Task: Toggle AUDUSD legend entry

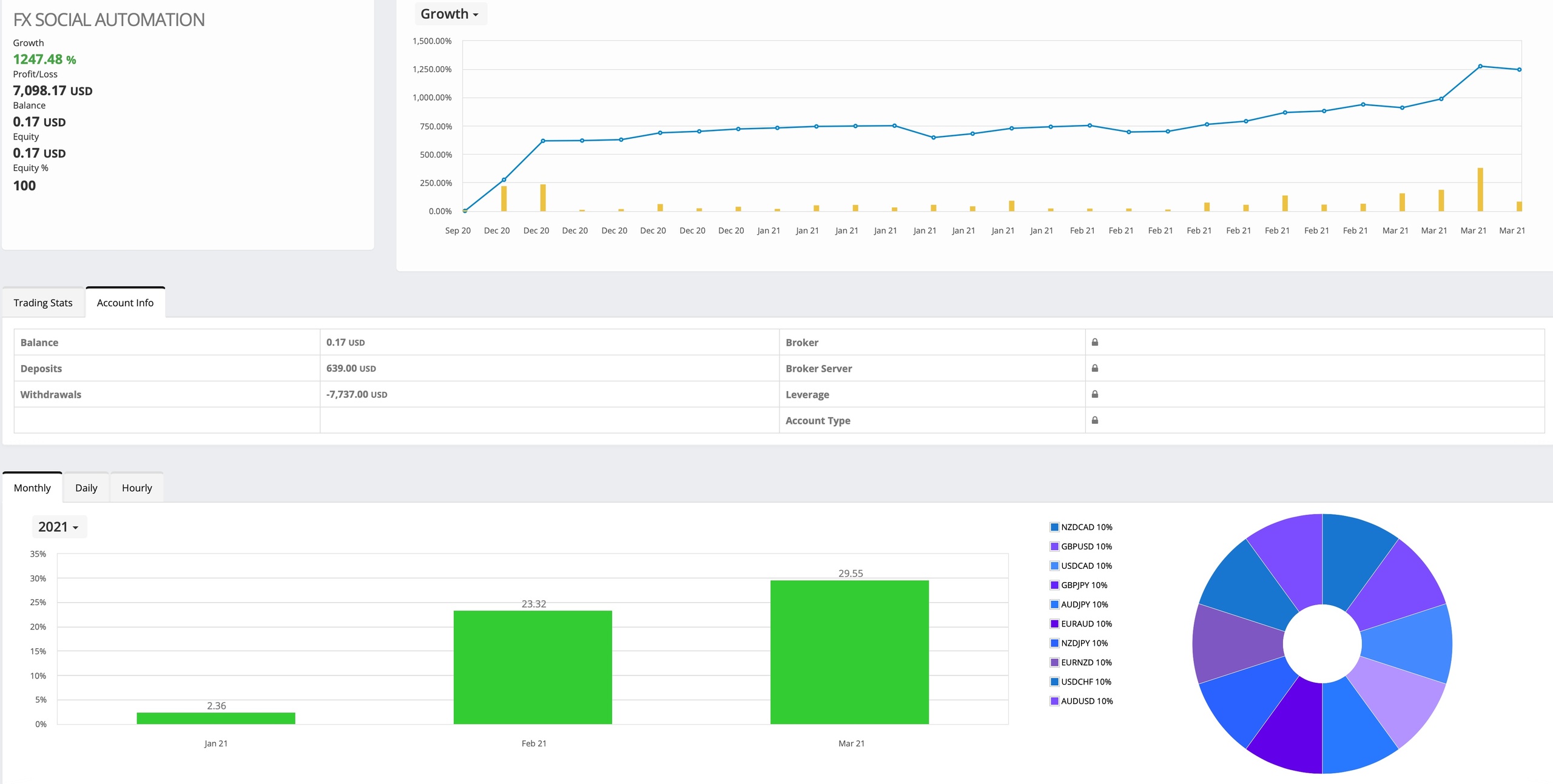Action: coord(1086,701)
